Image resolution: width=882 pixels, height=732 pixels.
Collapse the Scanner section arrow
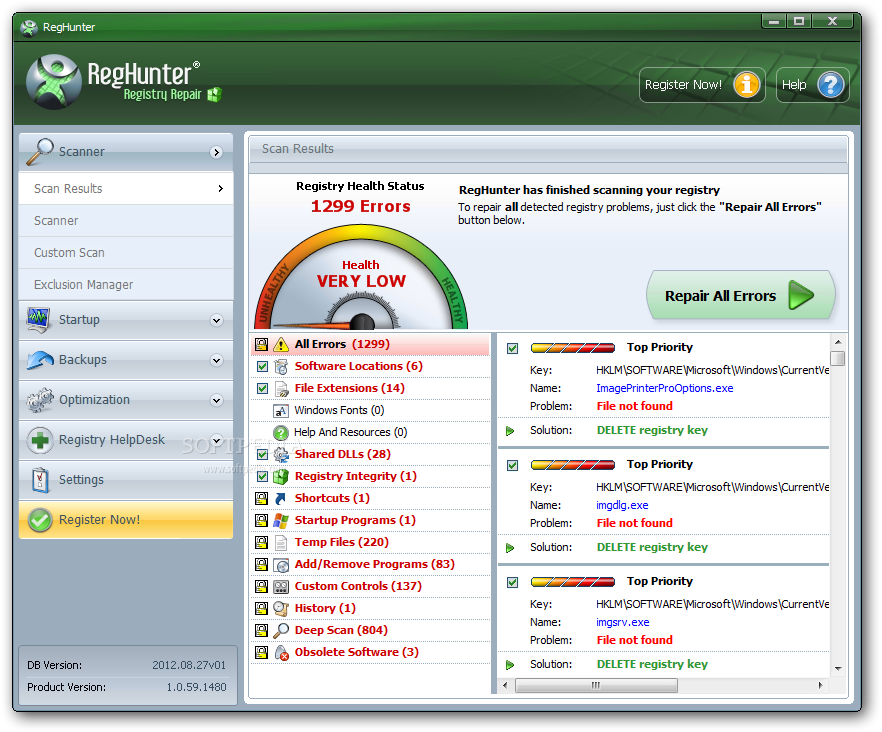(x=217, y=152)
